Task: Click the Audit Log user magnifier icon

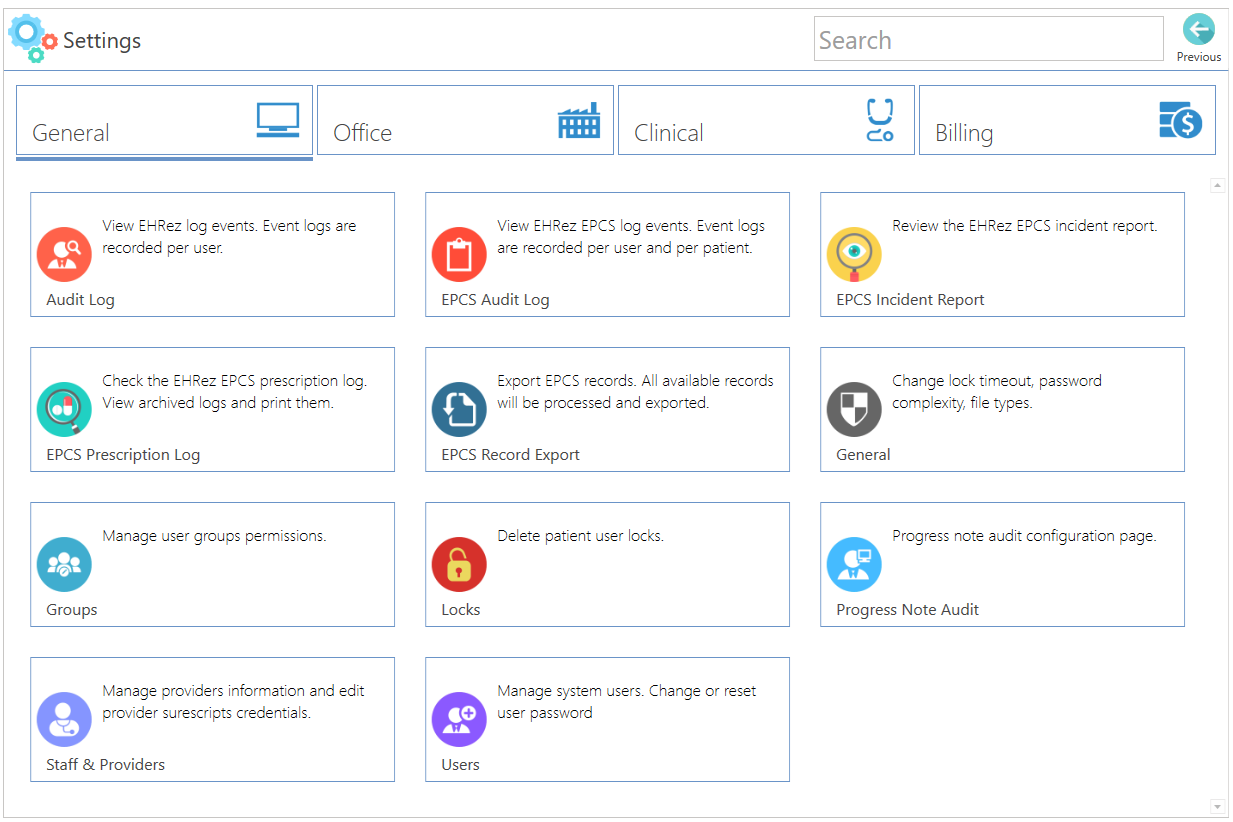Action: (64, 254)
